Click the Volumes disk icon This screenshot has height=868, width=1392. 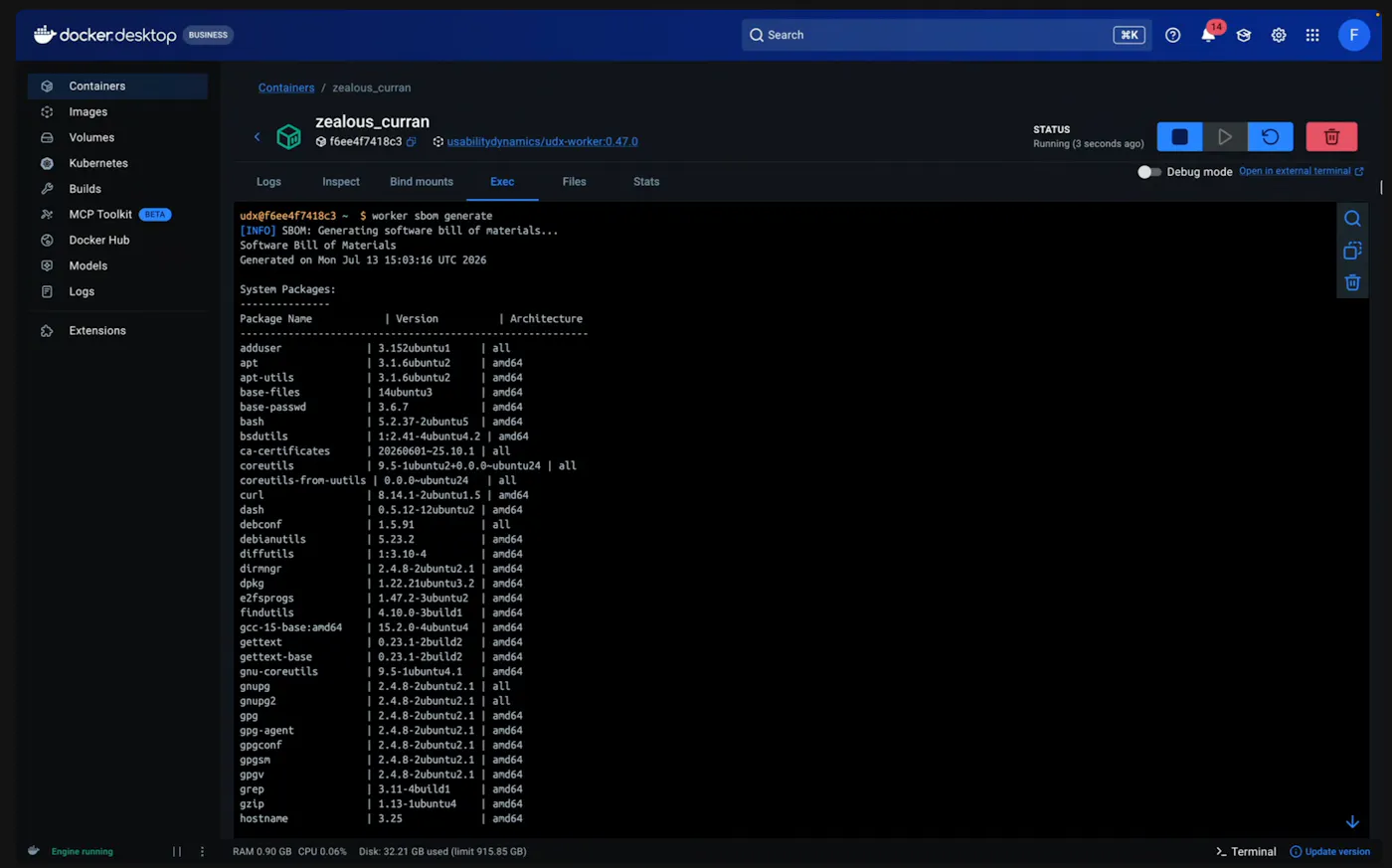tap(47, 137)
